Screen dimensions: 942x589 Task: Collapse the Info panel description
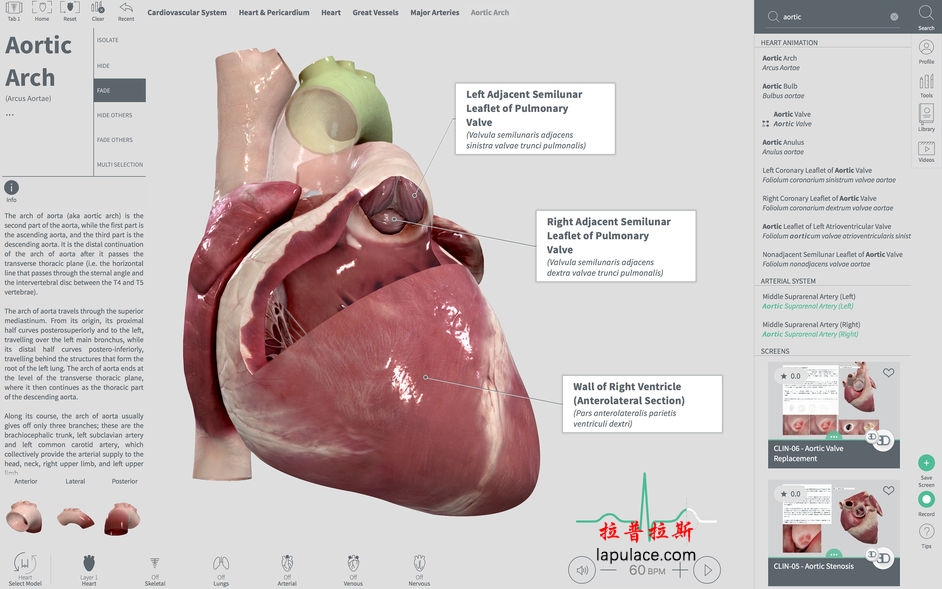[10, 186]
